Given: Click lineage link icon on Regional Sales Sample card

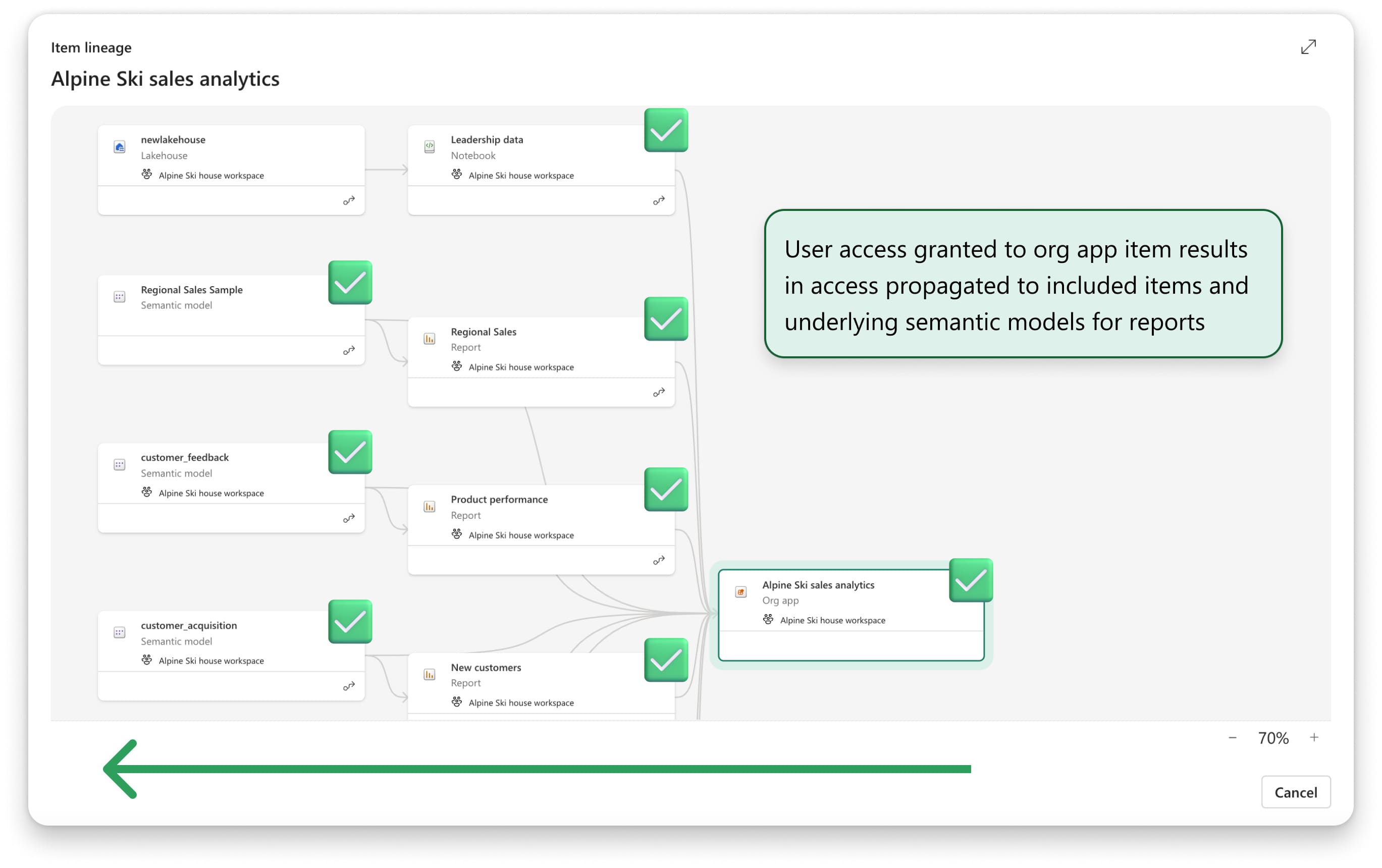Looking at the screenshot, I should [349, 351].
